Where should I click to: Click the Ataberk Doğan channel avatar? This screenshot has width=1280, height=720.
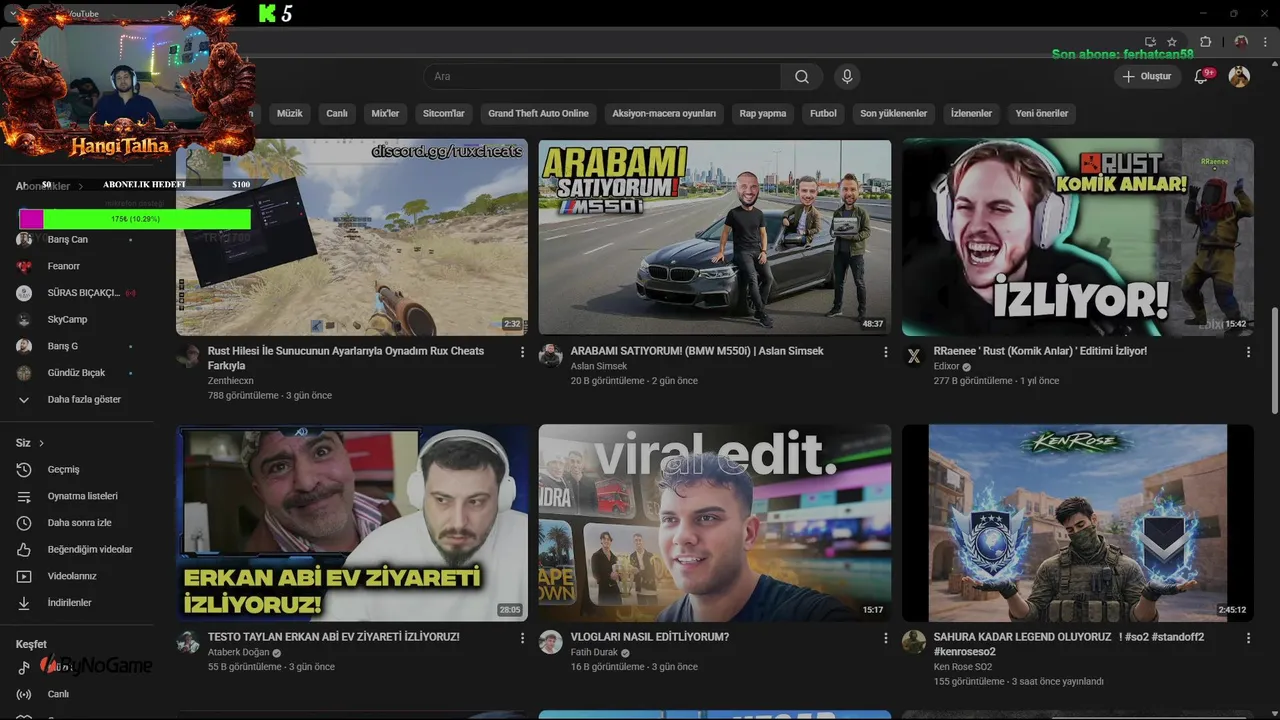click(188, 642)
